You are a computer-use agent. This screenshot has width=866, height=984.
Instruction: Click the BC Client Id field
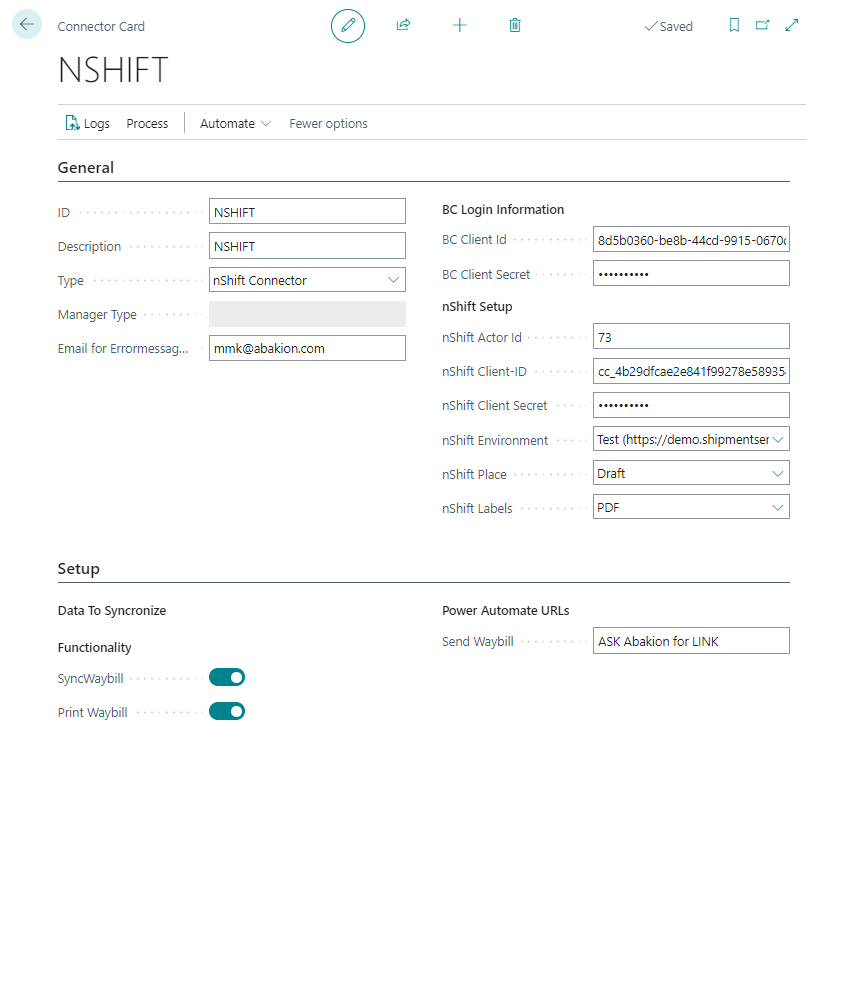691,240
